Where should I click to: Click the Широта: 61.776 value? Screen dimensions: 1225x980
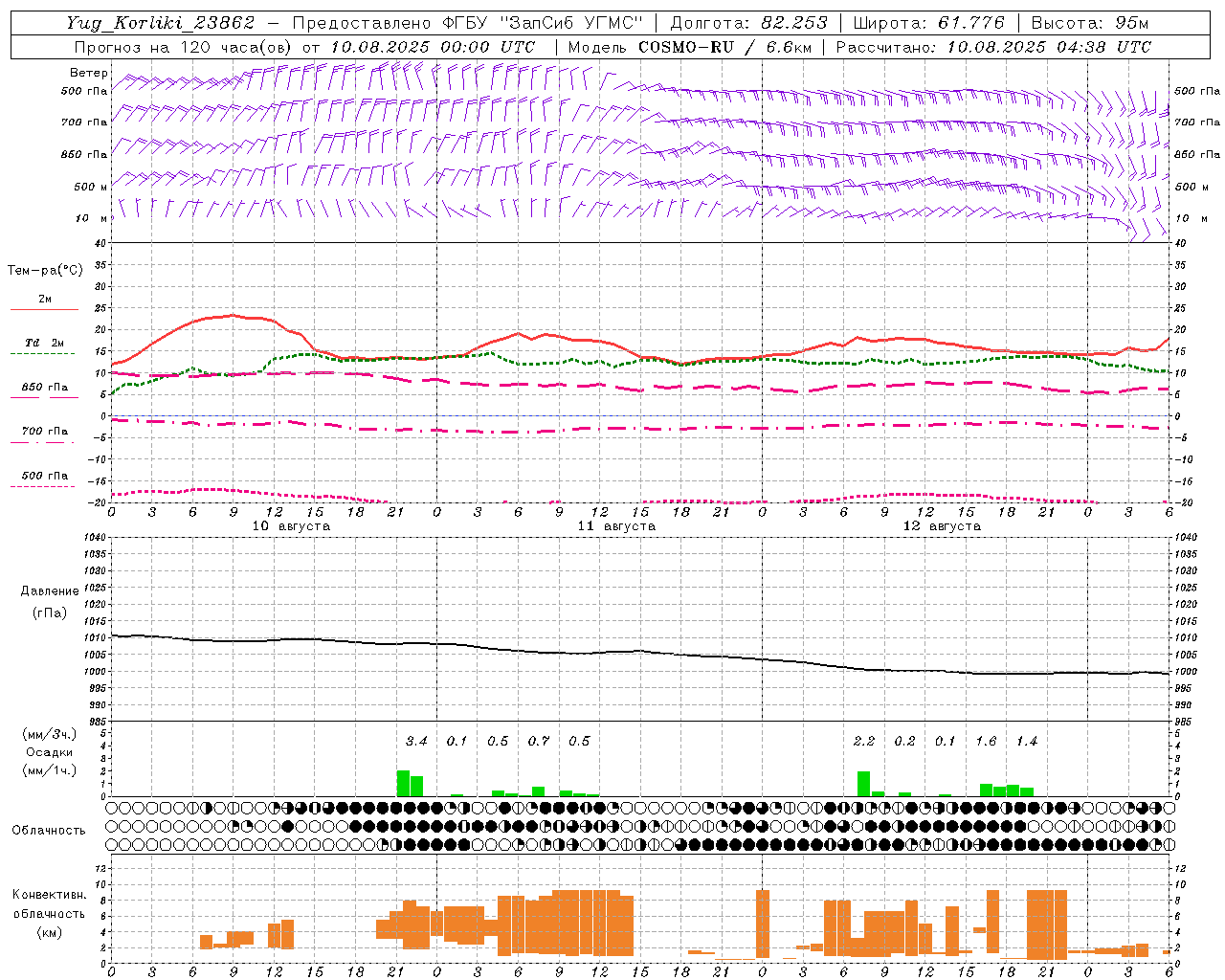point(928,23)
